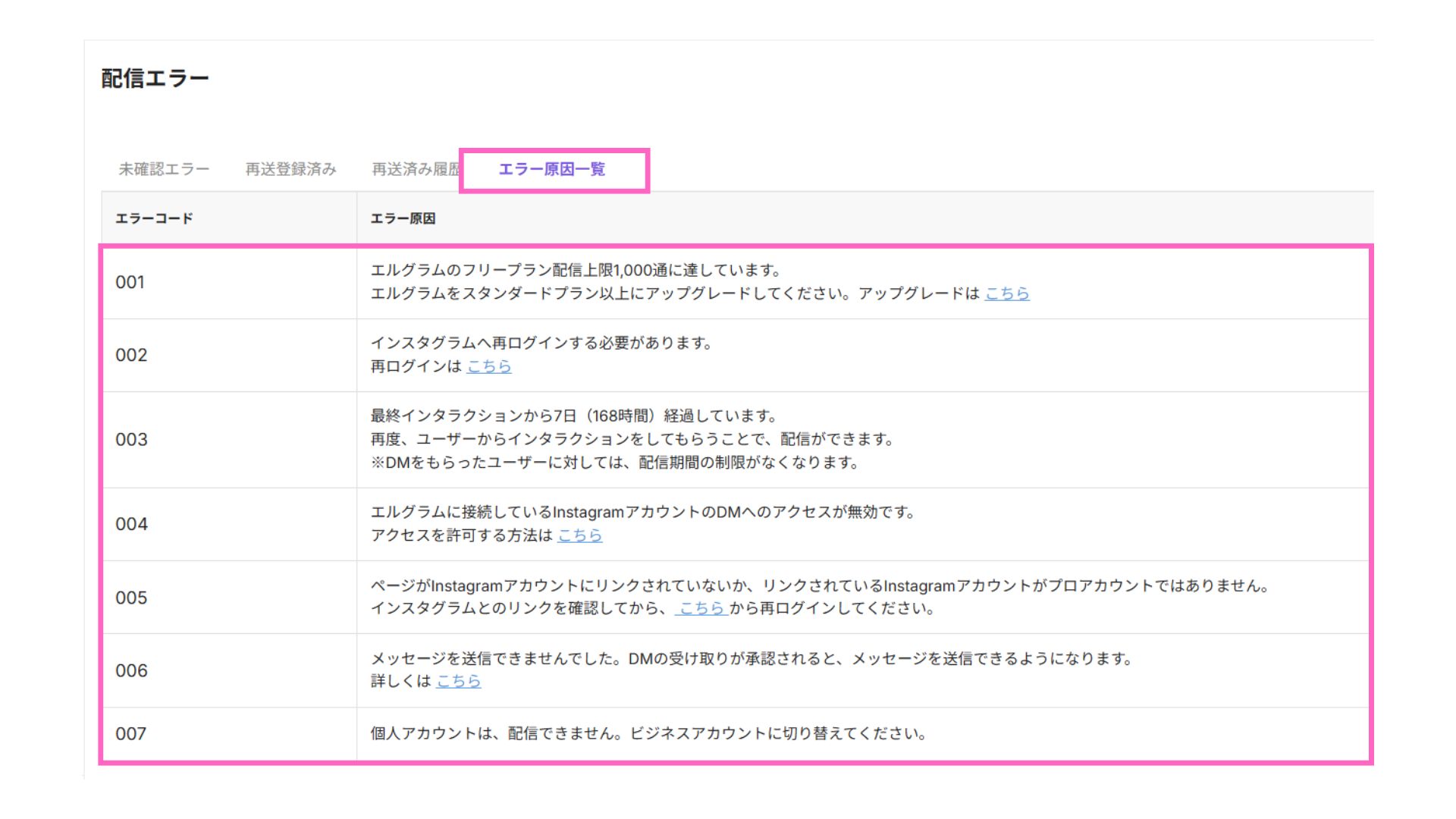This screenshot has height=819, width=1456.
Task: Select the error code 004 cell
Action: point(131,524)
